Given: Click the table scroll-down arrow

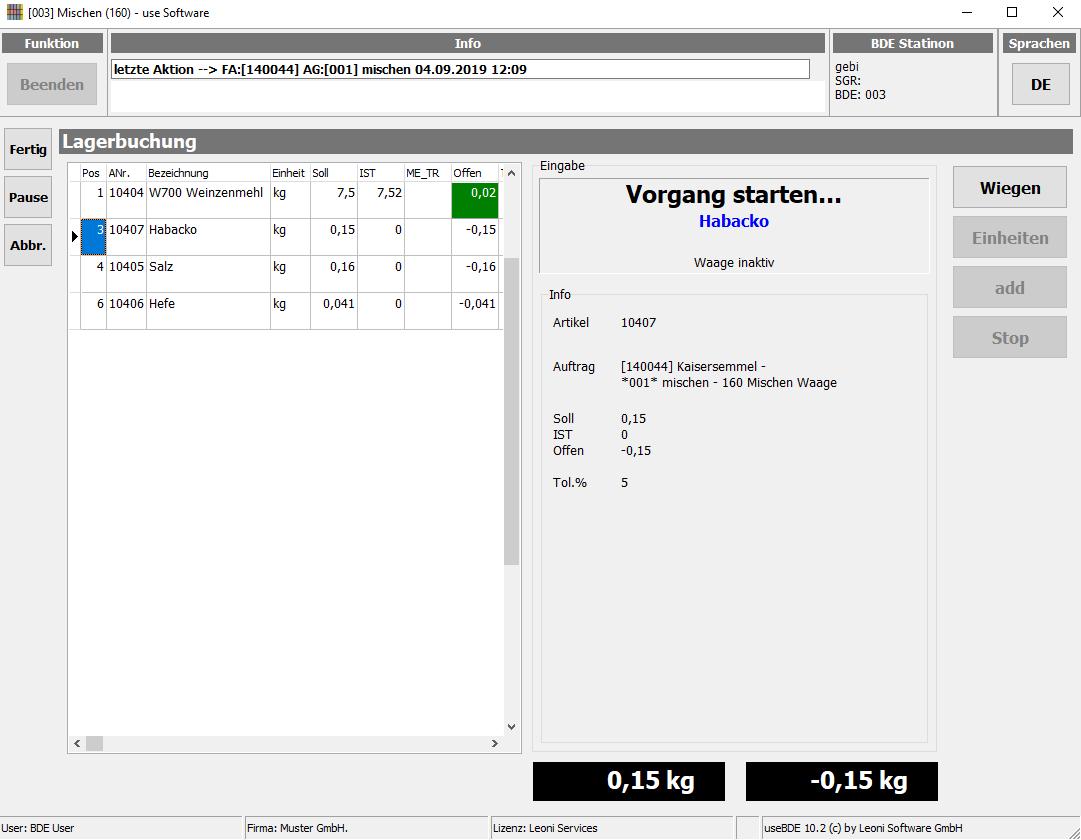Looking at the screenshot, I should click(512, 727).
